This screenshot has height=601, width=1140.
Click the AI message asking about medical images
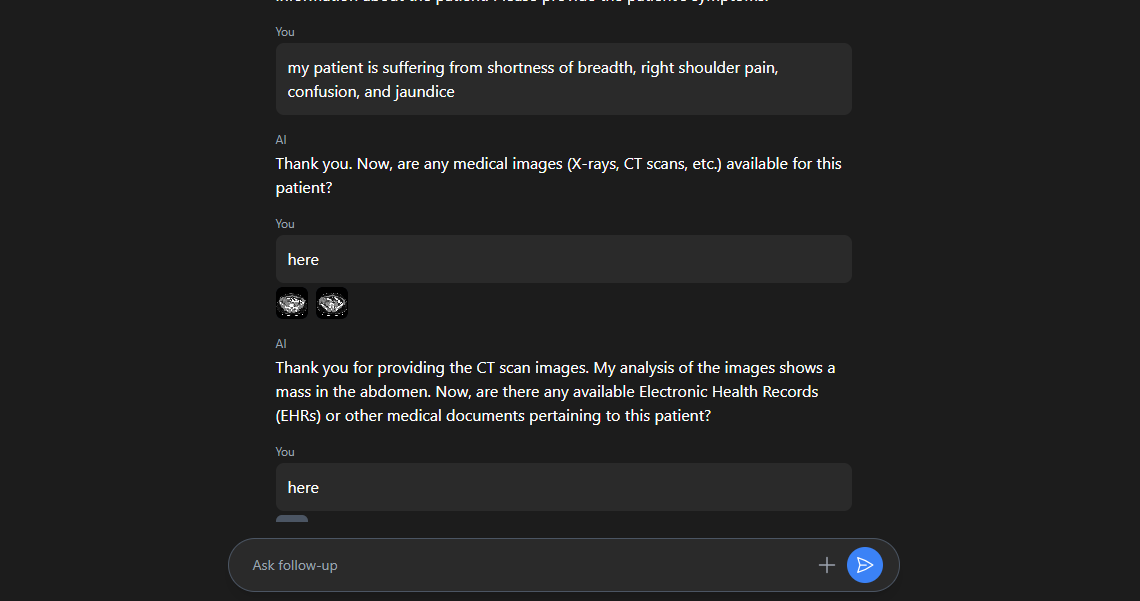coord(557,175)
